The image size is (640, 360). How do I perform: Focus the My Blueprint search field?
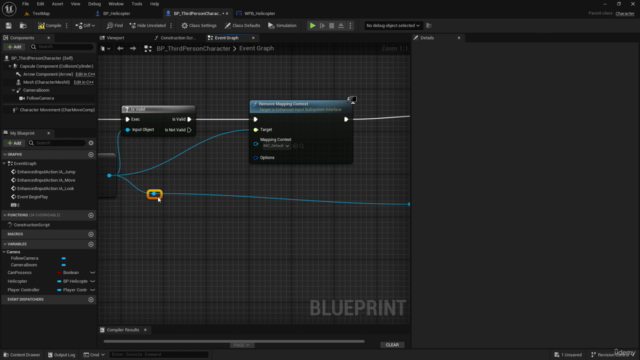[x=57, y=143]
